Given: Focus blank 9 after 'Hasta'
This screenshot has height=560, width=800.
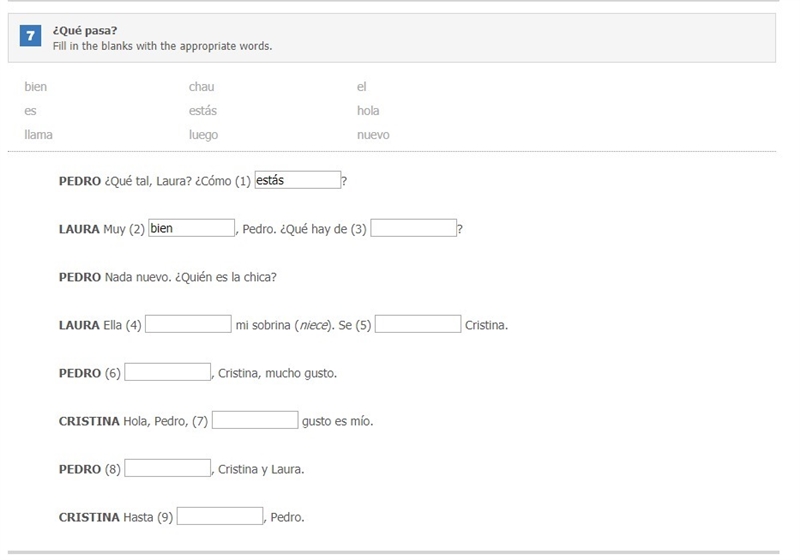Looking at the screenshot, I should tap(220, 516).
